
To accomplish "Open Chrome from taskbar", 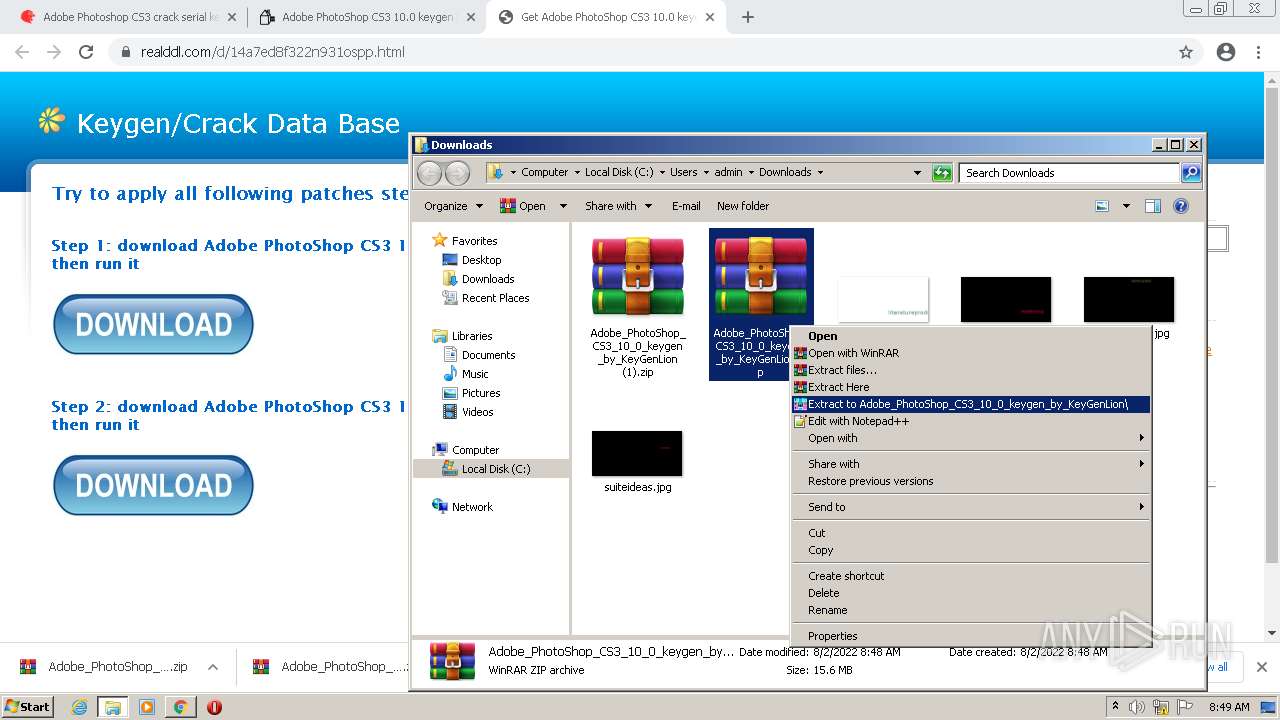I will click(x=180, y=707).
